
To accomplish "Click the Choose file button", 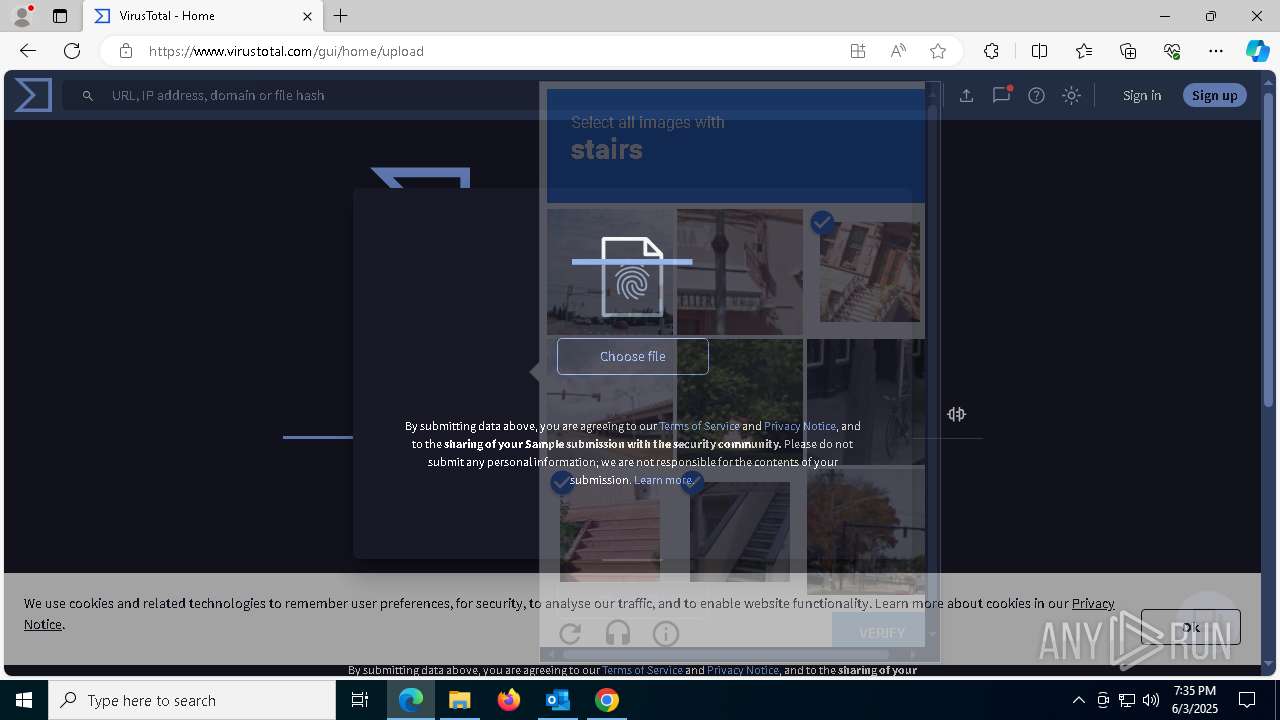I will (633, 356).
